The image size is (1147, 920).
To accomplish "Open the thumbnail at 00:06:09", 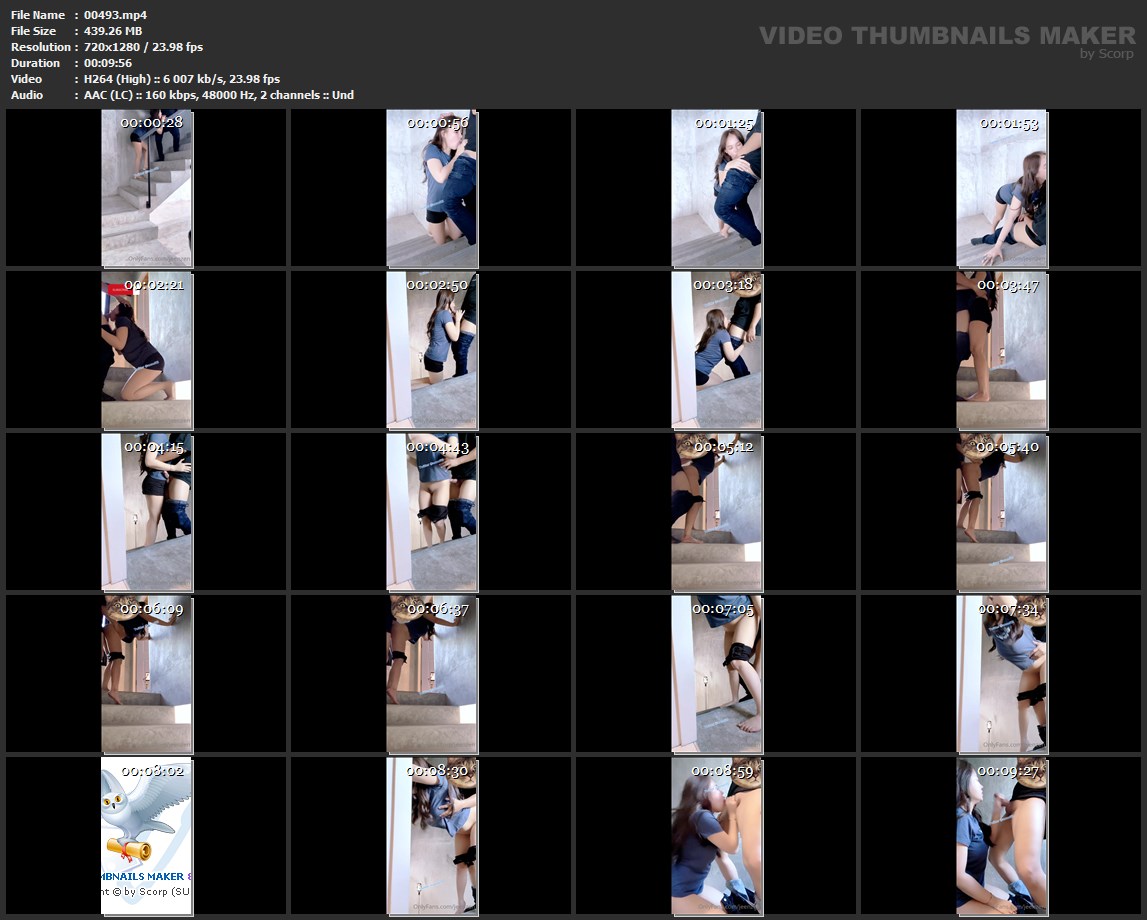I will click(146, 673).
